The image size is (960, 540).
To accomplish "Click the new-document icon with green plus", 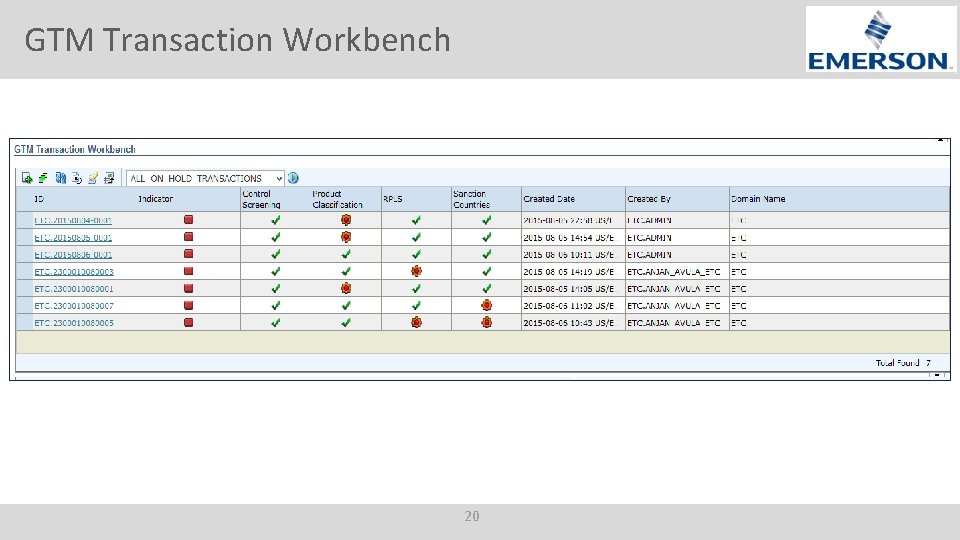I will (27, 178).
